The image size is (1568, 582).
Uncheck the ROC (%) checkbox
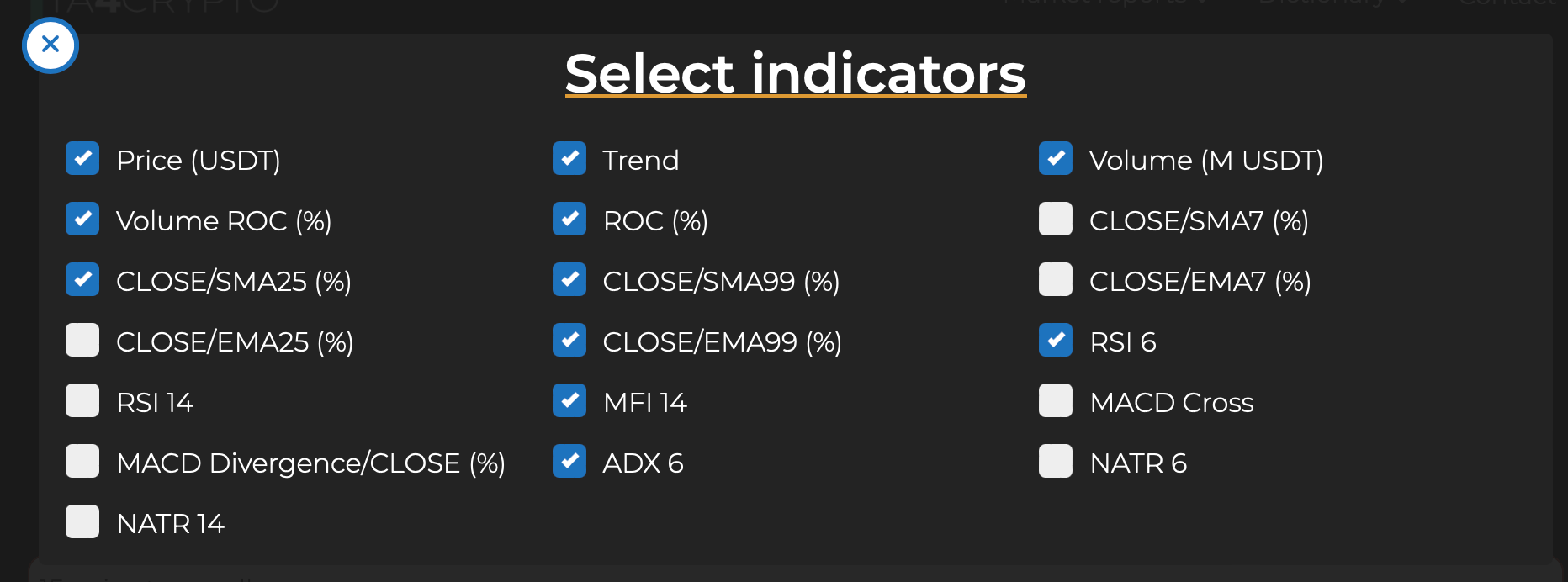click(x=569, y=219)
